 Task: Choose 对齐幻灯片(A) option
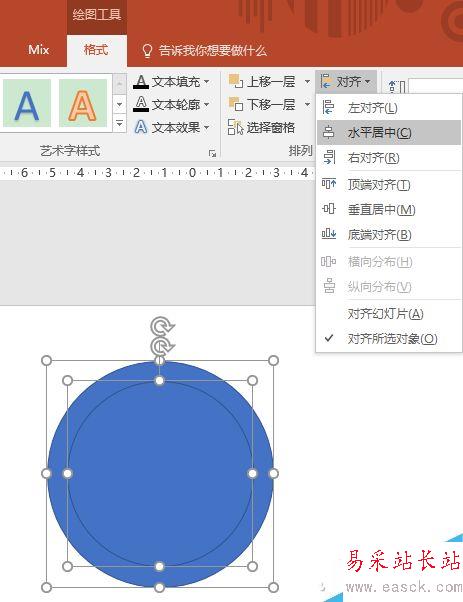[x=389, y=314]
